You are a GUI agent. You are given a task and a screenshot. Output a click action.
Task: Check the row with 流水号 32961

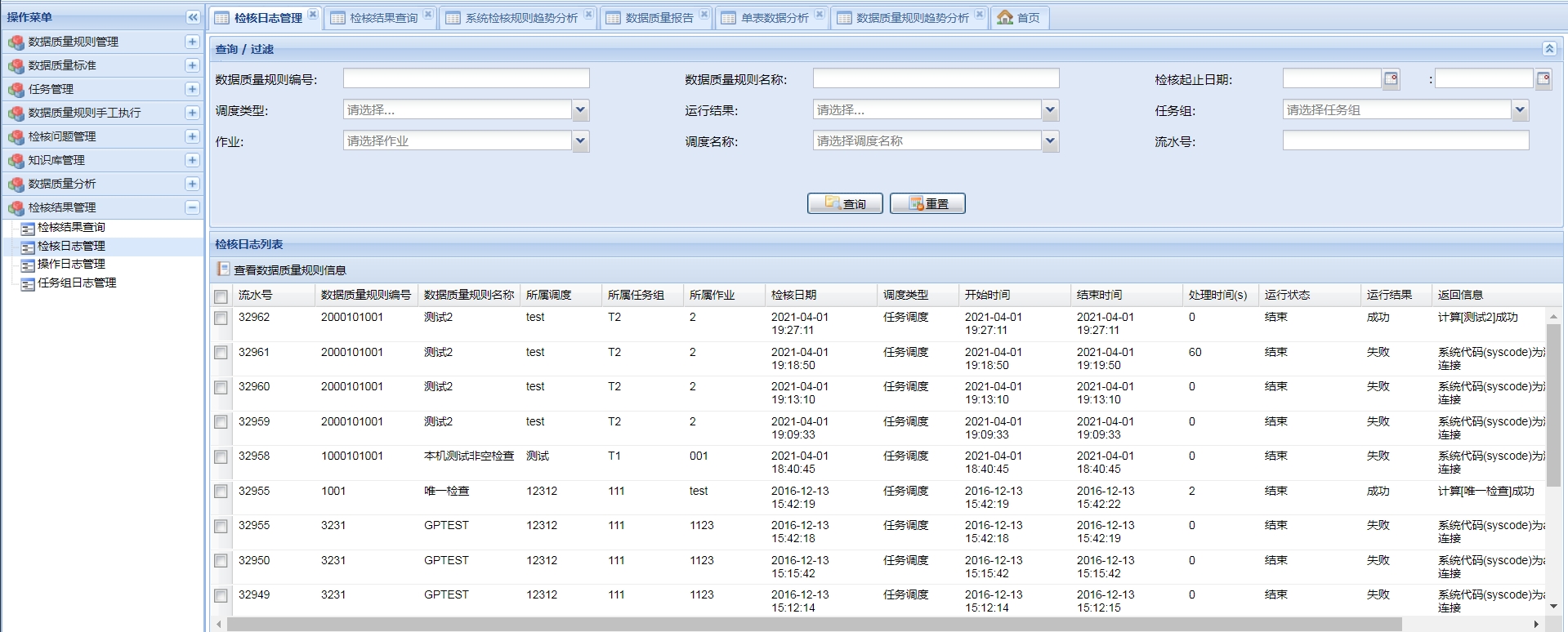(x=221, y=353)
